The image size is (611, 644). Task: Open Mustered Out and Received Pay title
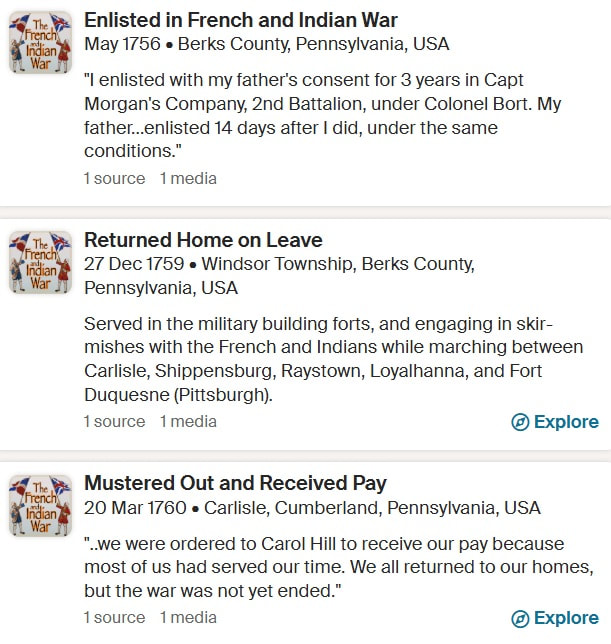coord(235,483)
